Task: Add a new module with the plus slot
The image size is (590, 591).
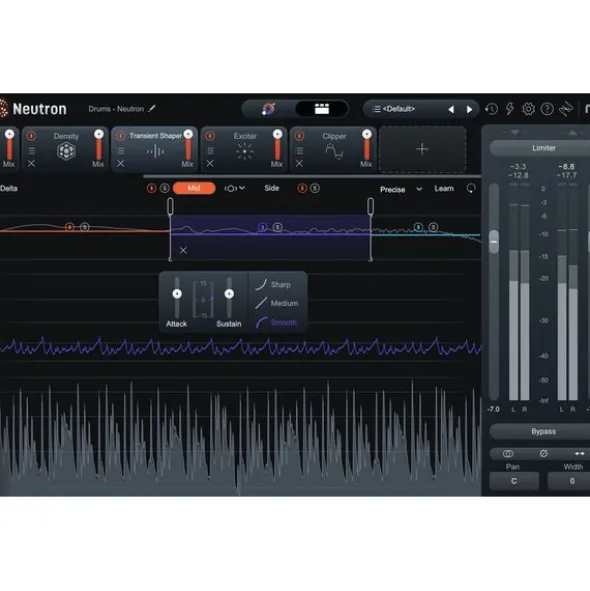Action: [422, 149]
